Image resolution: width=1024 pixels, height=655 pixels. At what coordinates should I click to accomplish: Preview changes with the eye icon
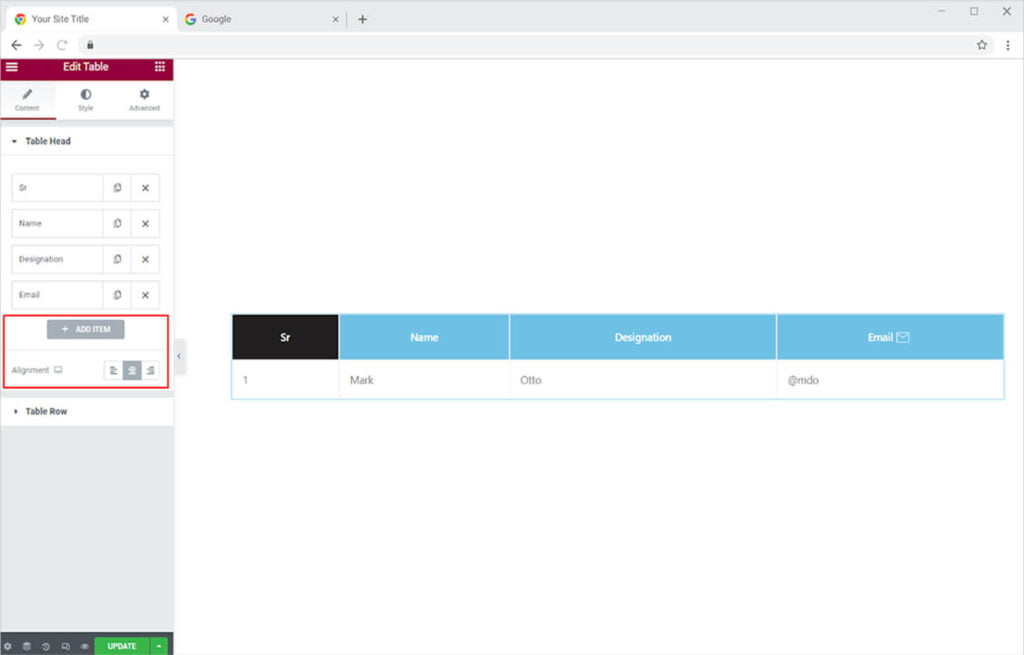84,646
